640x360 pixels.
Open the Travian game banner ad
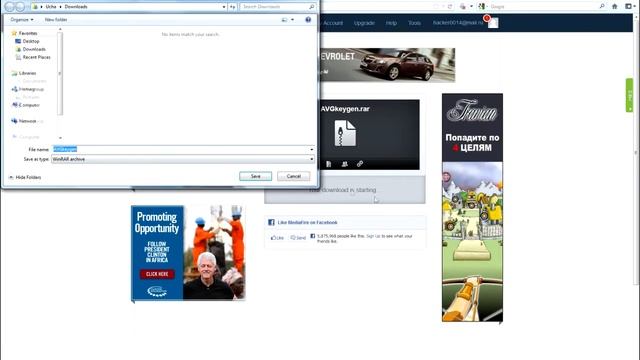click(x=472, y=207)
